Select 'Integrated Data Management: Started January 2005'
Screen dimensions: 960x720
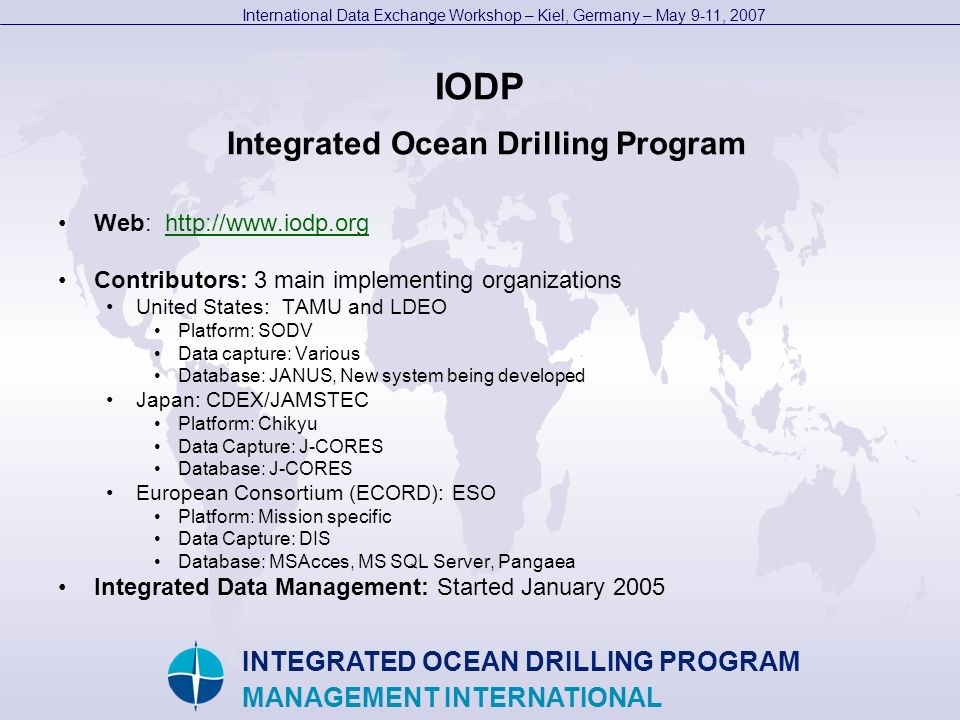point(379,587)
